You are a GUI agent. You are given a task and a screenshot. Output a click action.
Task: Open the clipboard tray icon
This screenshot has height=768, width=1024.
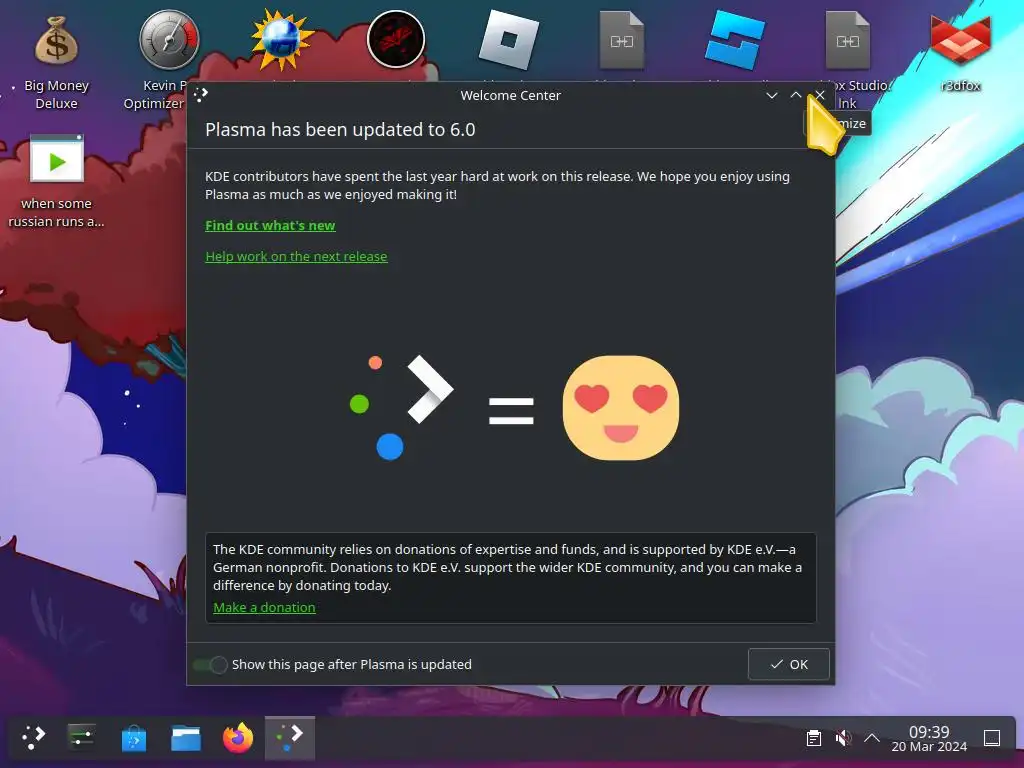point(814,738)
